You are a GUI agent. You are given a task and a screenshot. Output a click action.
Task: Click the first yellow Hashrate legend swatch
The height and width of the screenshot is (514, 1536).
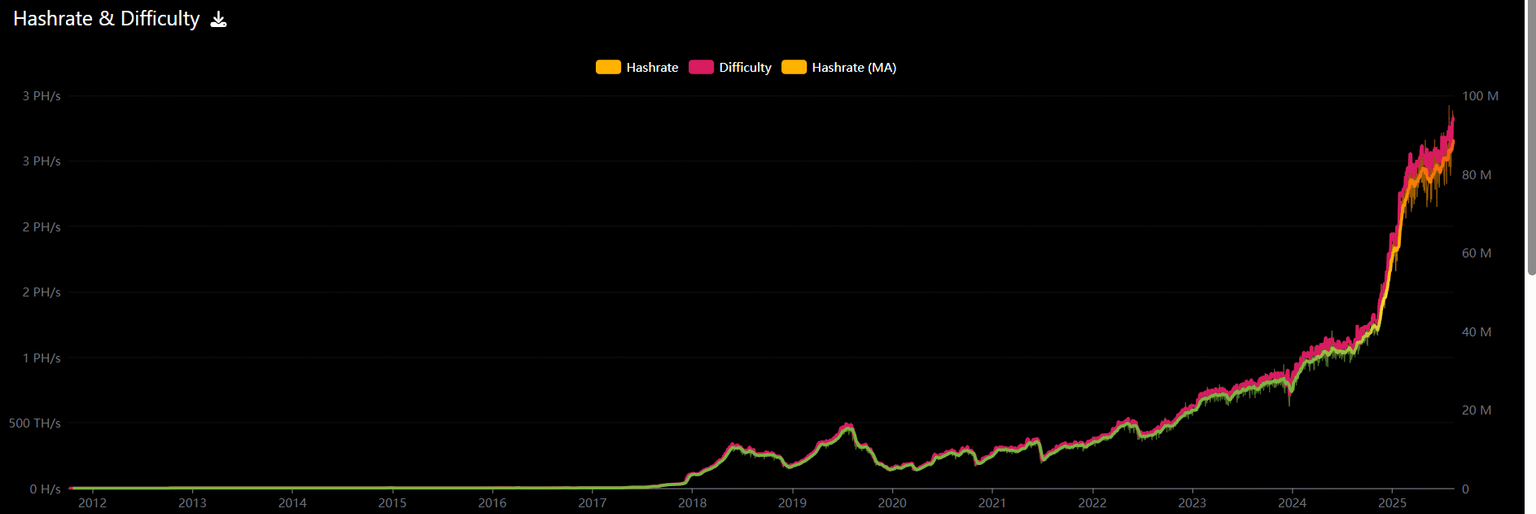(x=608, y=67)
